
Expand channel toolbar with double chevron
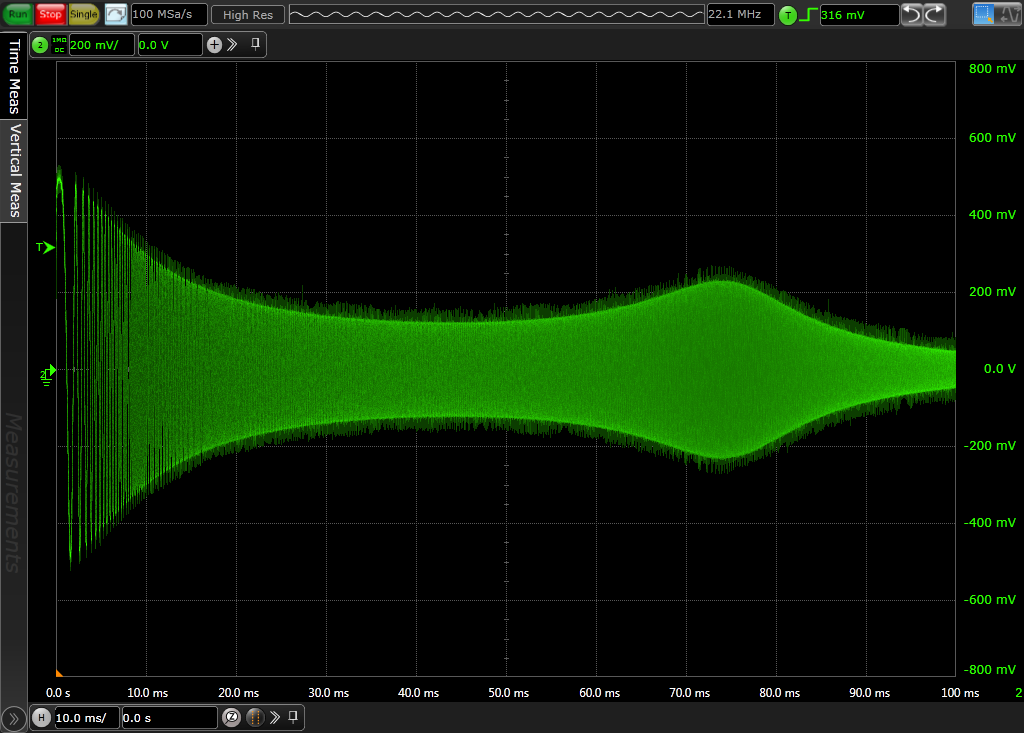(x=232, y=45)
